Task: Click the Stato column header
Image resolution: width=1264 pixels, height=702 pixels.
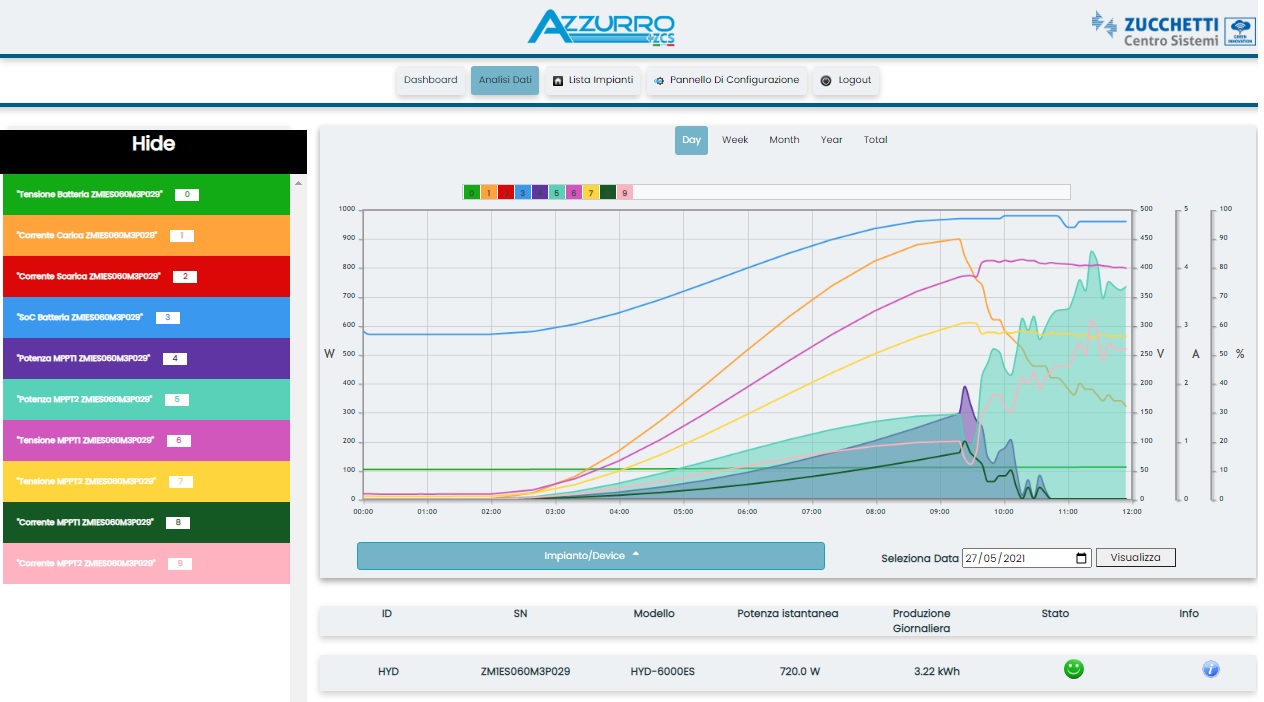Action: (1055, 614)
